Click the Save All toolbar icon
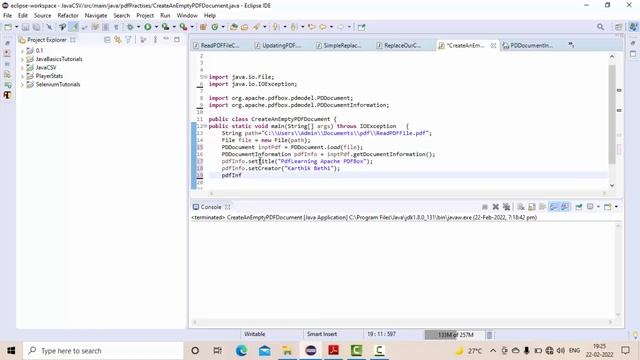 (x=36, y=27)
